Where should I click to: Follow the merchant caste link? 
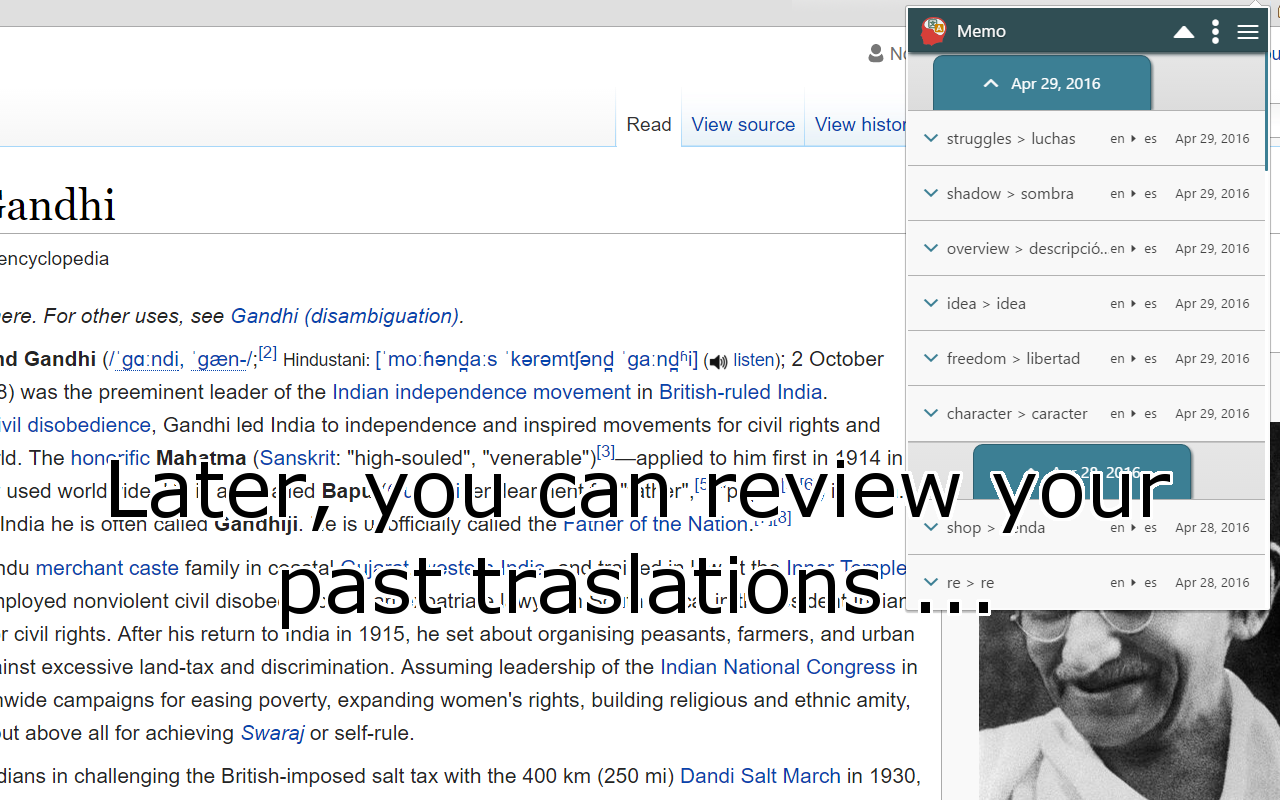[107, 568]
